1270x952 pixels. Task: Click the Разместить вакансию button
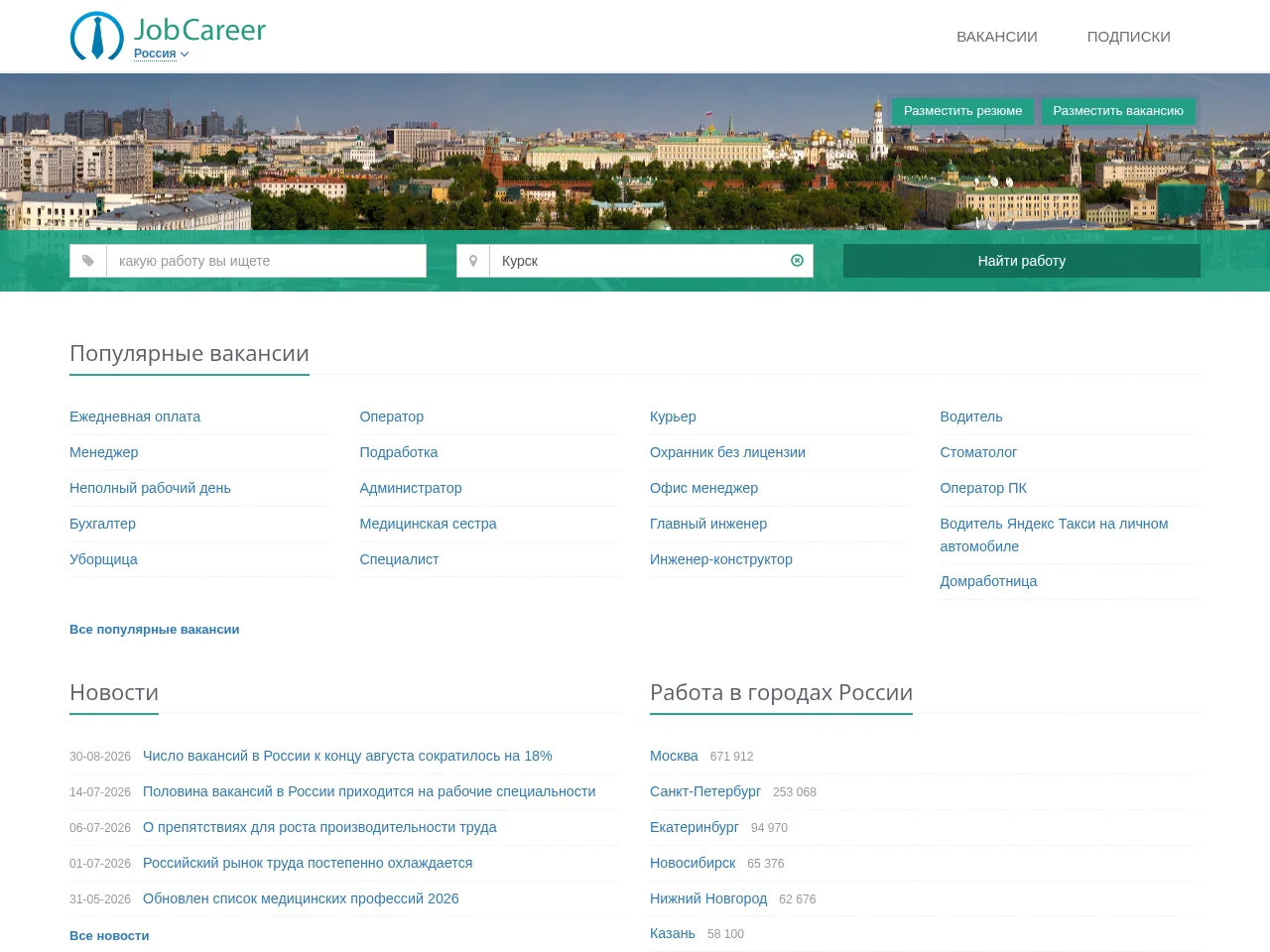(x=1118, y=111)
